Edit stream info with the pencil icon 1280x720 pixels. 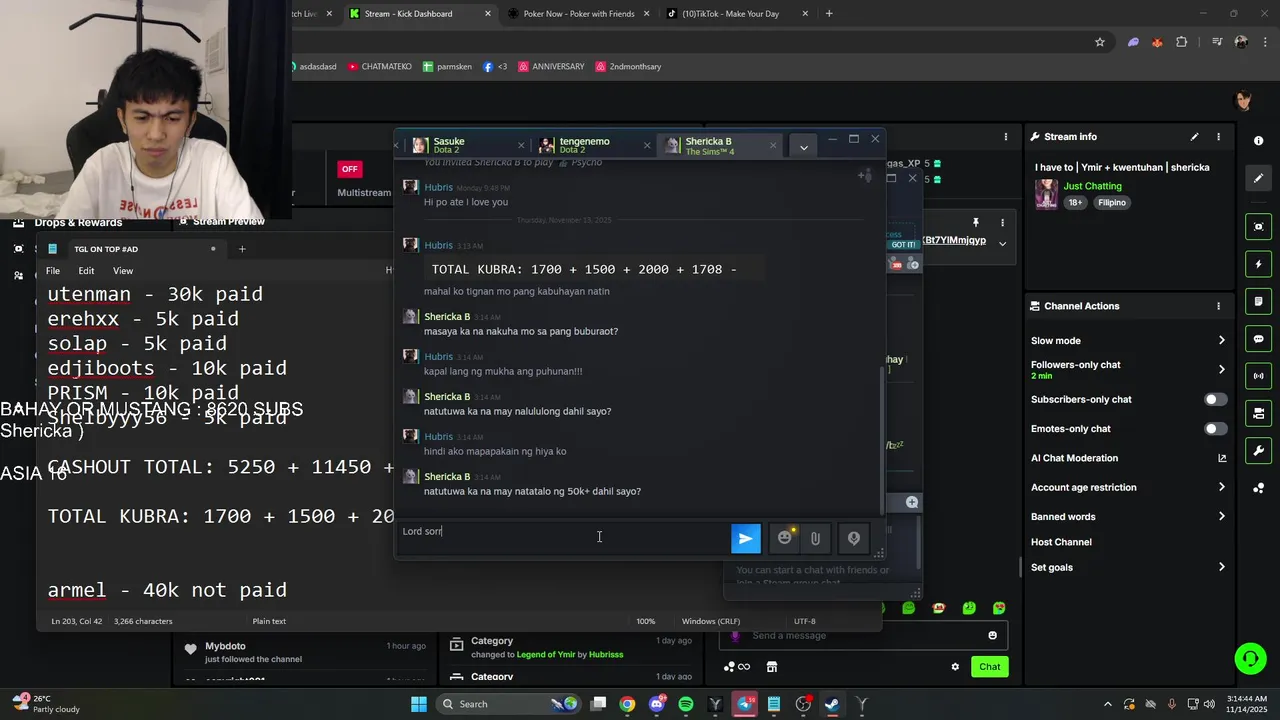(x=1194, y=137)
